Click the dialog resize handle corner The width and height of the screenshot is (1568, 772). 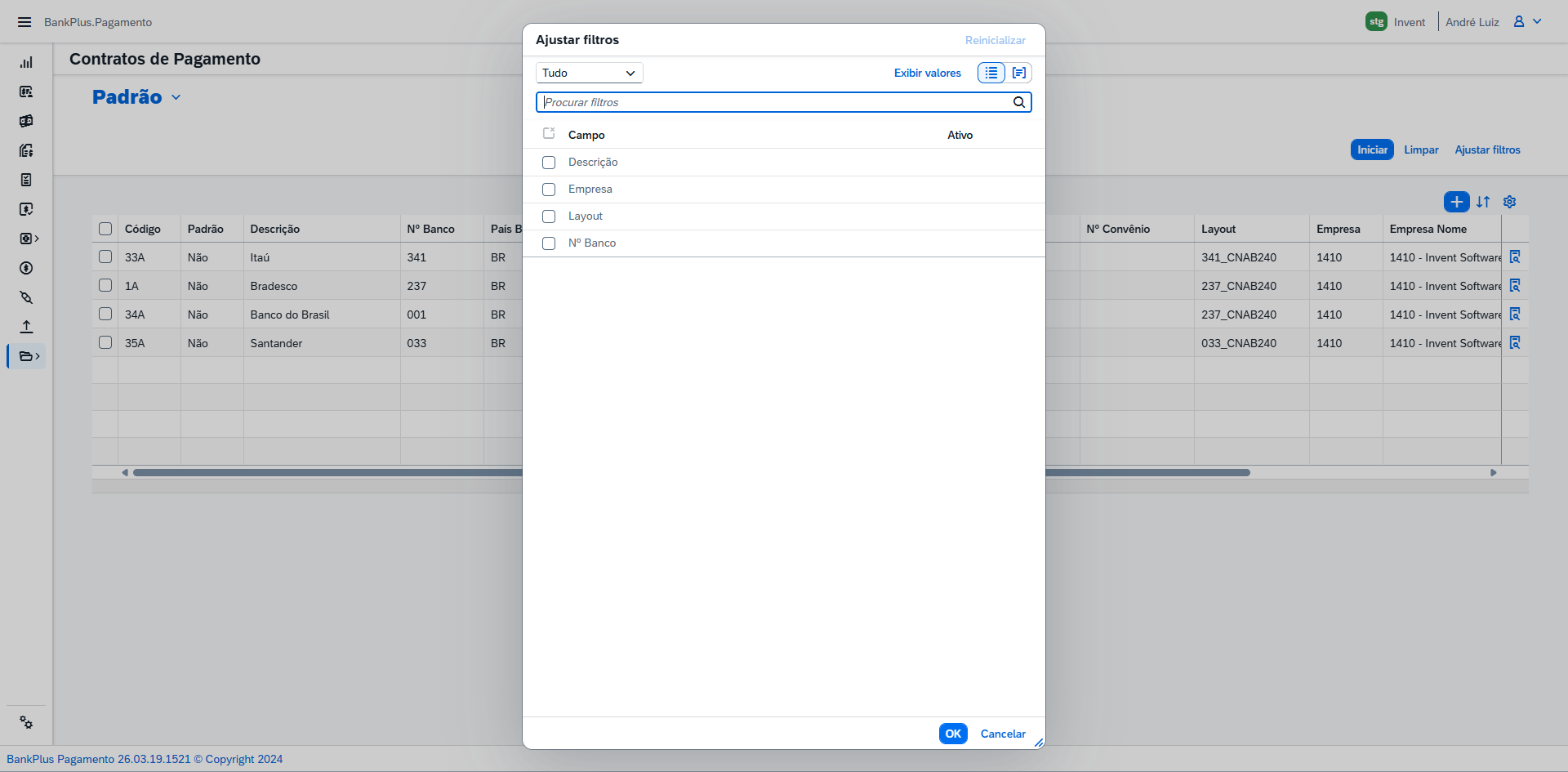tap(1038, 742)
